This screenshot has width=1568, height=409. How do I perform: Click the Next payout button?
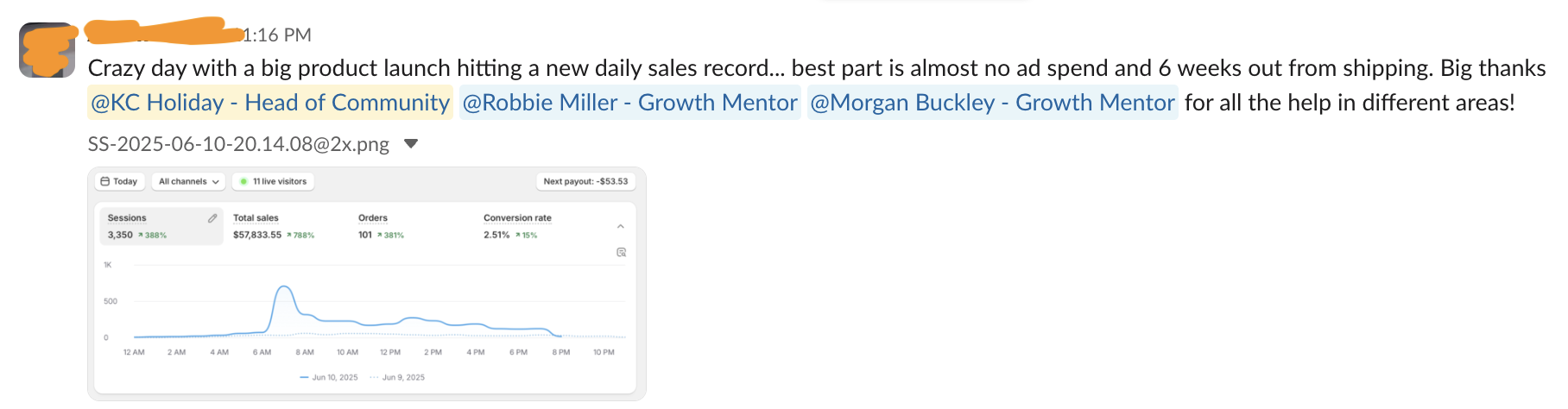coord(586,181)
